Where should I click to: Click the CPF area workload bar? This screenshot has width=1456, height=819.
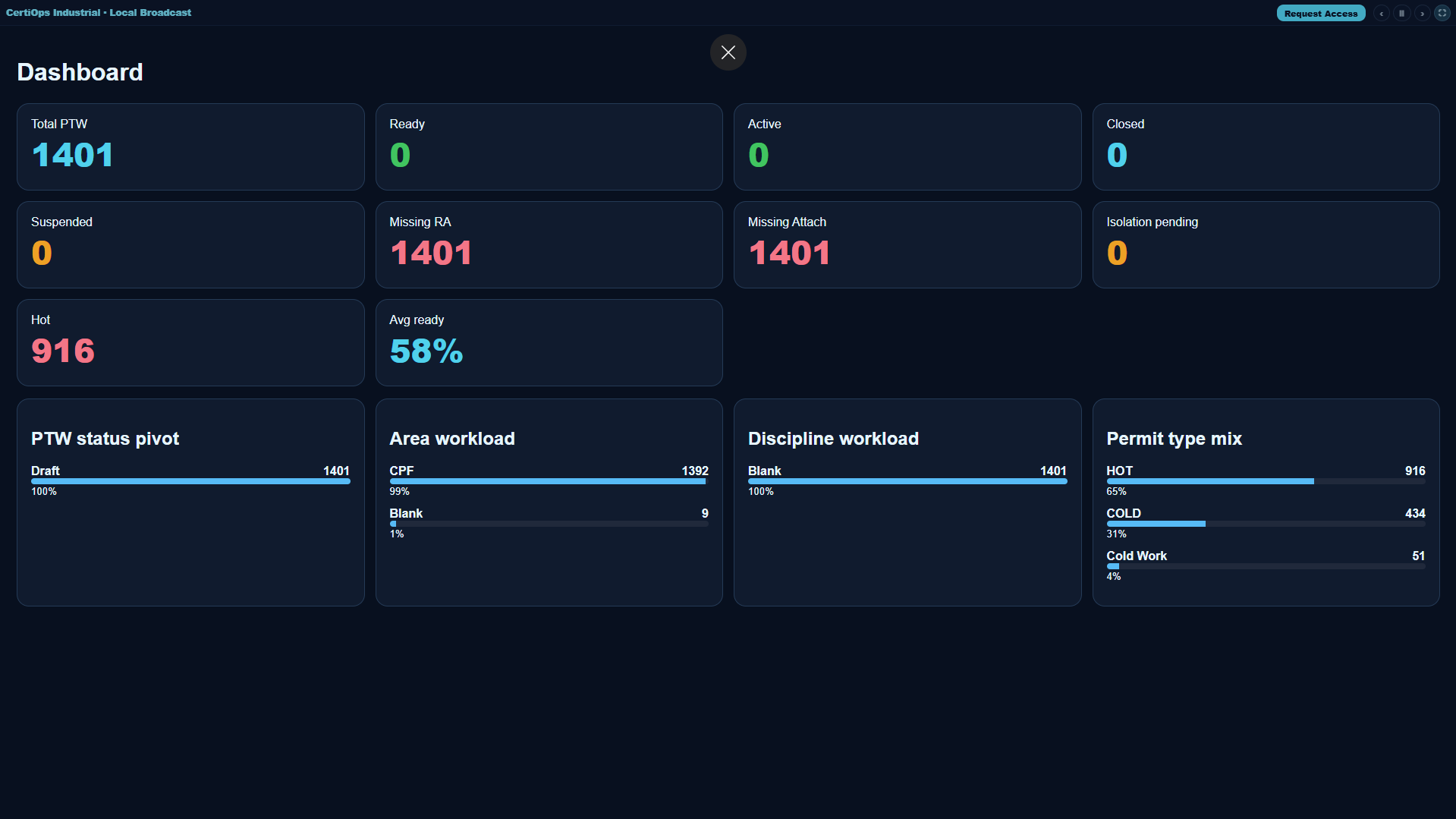pyautogui.click(x=549, y=481)
